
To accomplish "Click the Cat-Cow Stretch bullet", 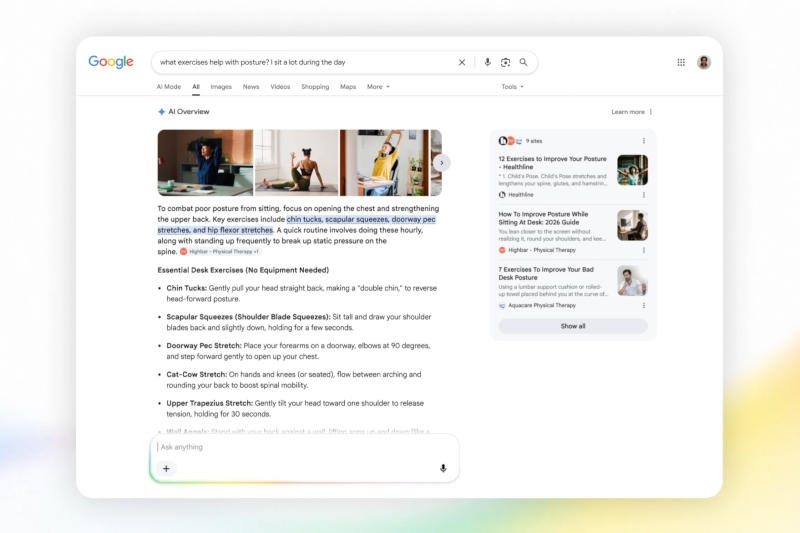I will click(294, 379).
